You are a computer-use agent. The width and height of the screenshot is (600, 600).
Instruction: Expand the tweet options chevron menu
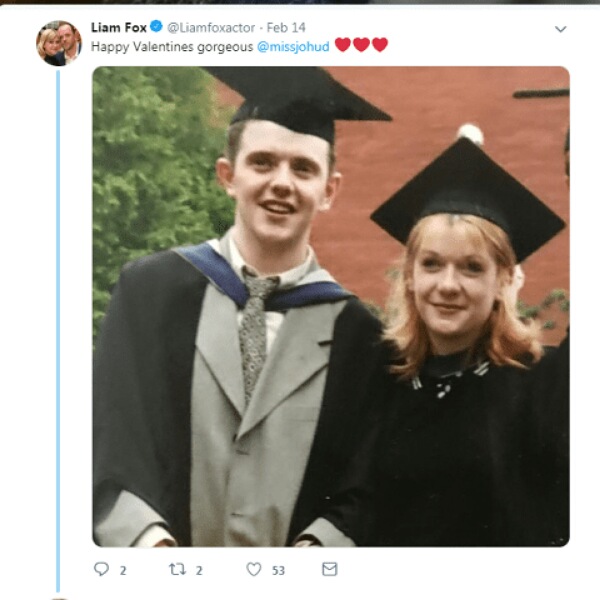tap(561, 29)
